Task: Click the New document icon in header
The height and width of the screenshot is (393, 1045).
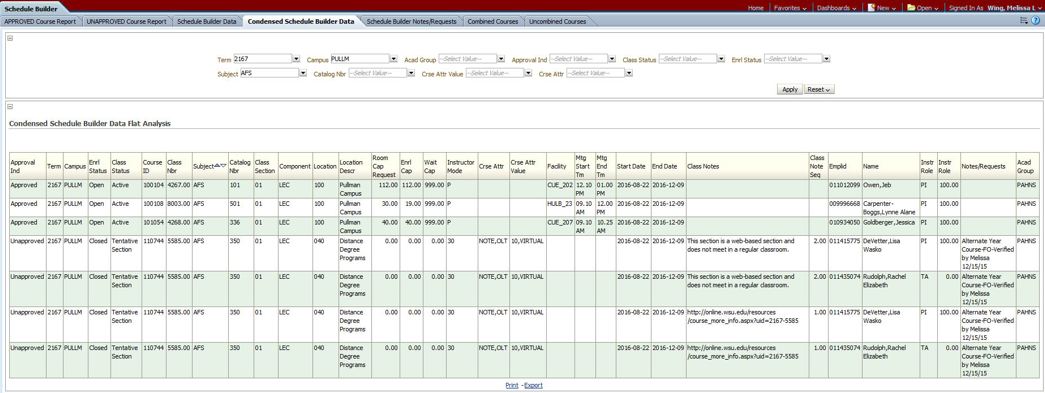Action: (x=871, y=8)
